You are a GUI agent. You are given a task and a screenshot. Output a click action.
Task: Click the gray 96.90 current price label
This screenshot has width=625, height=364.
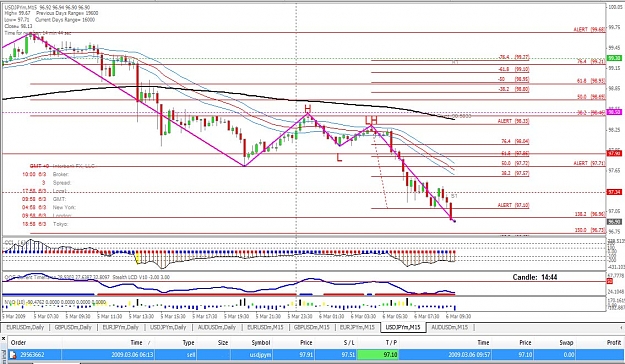(x=614, y=222)
